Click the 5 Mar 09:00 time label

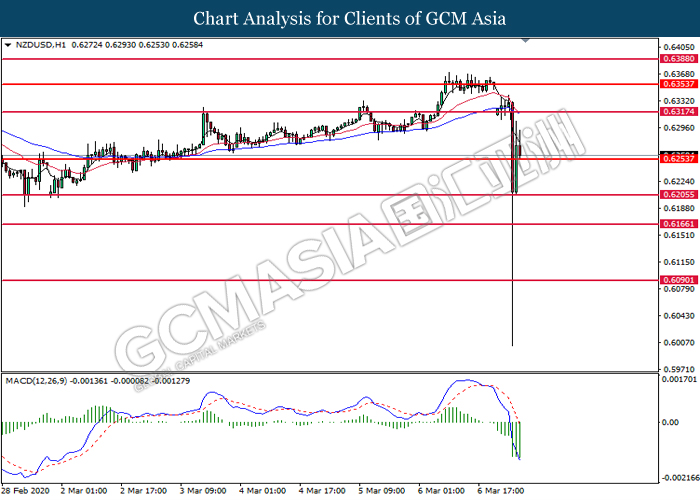click(382, 491)
